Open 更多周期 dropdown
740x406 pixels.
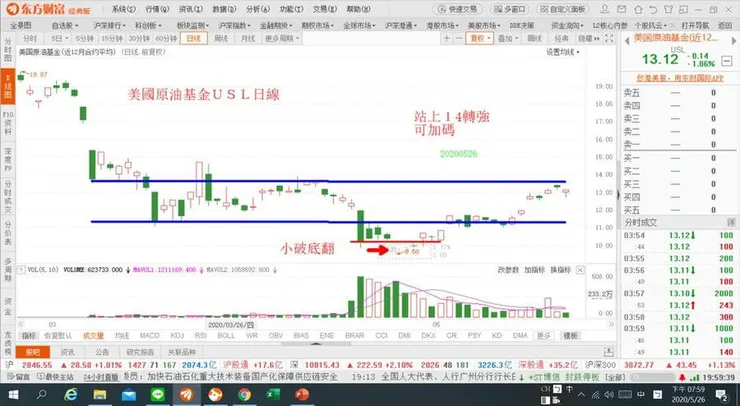tap(282, 38)
